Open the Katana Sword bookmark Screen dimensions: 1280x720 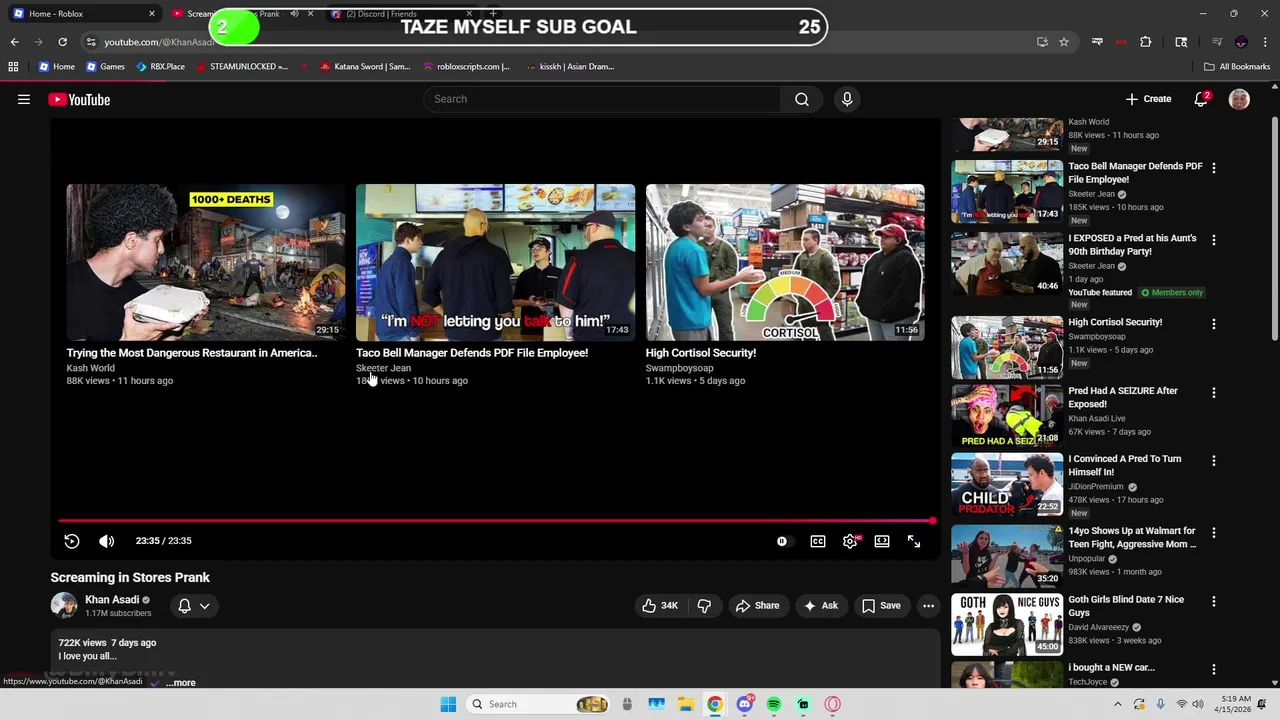click(x=365, y=67)
